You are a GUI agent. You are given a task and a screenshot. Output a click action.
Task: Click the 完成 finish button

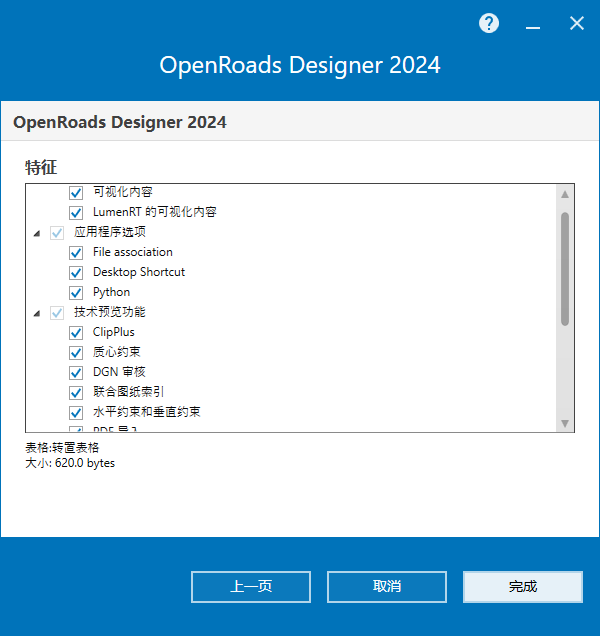point(523,587)
